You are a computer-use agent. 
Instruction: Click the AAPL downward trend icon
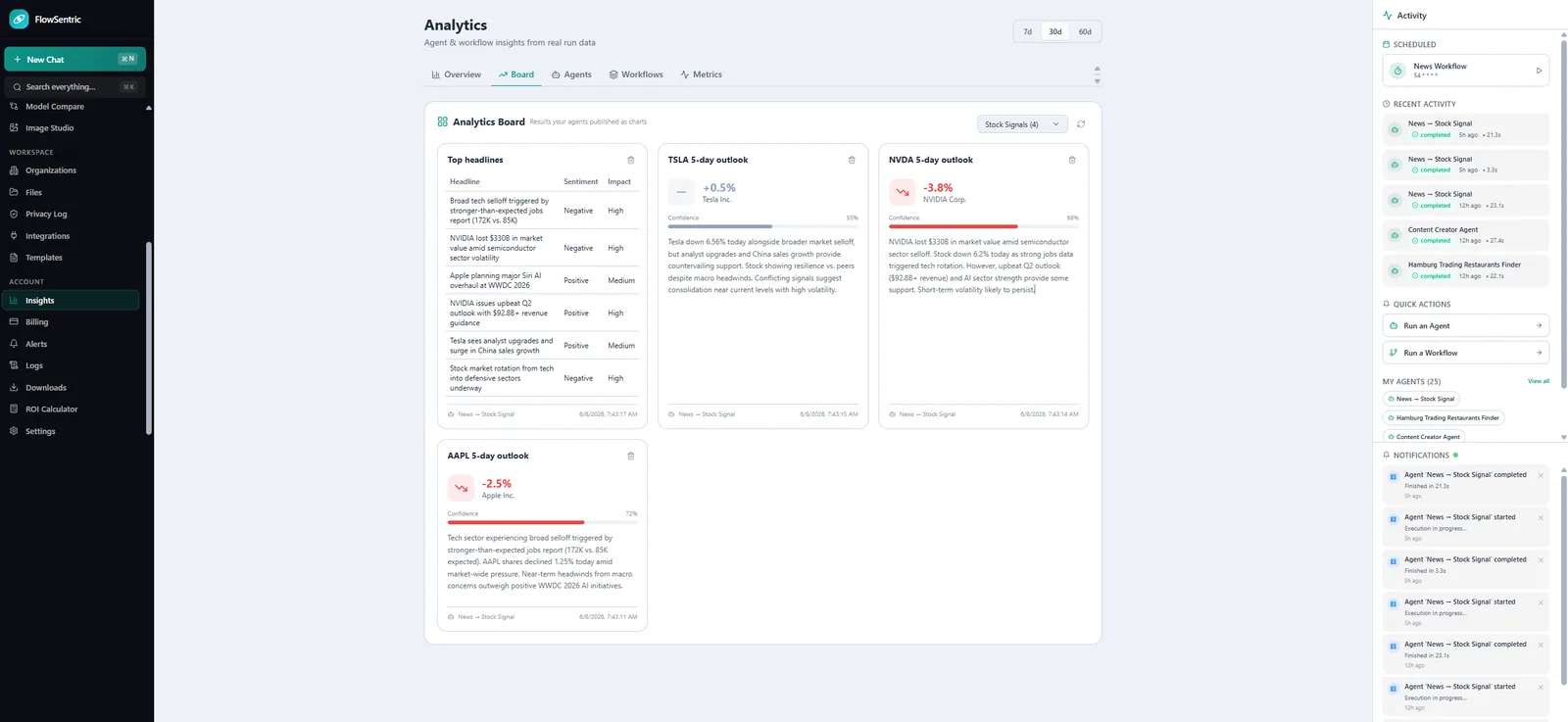(x=461, y=488)
